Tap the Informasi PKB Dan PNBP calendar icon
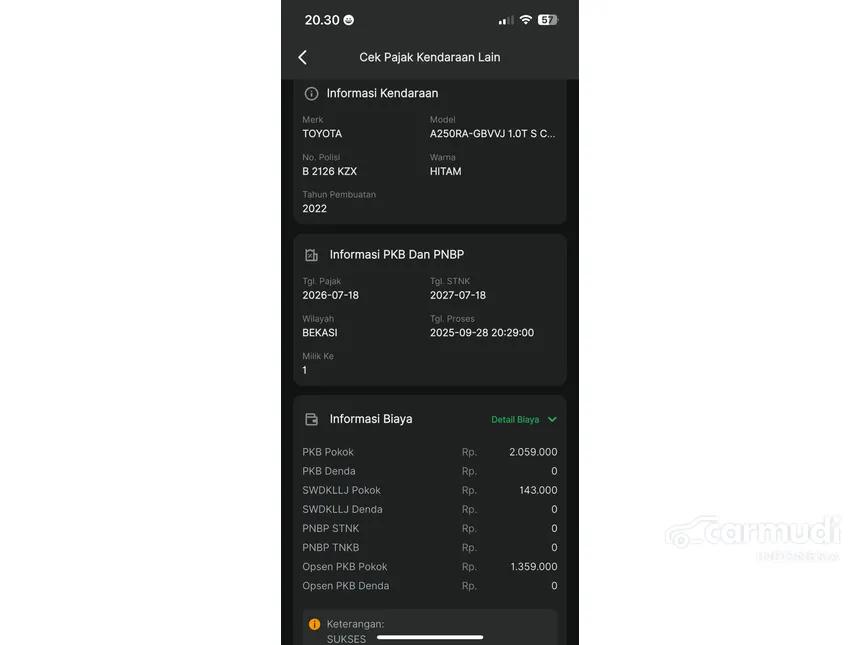 (x=311, y=255)
